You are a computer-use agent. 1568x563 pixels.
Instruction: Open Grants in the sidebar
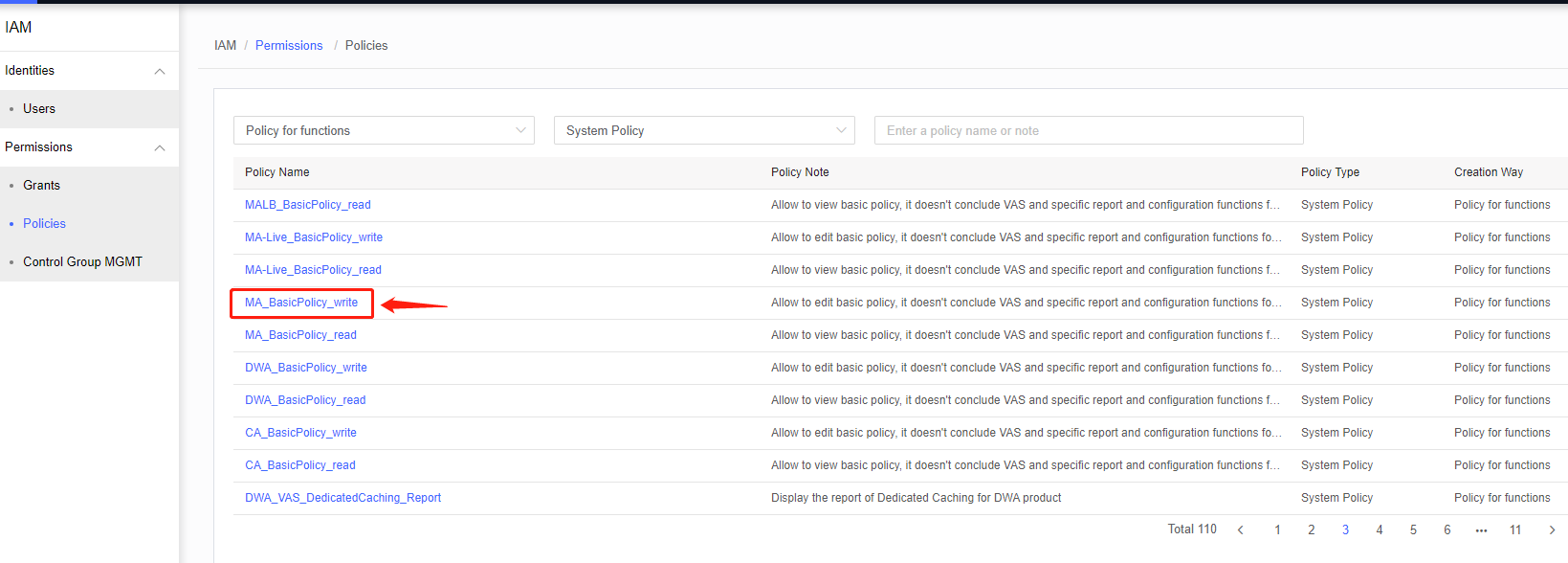pos(41,186)
